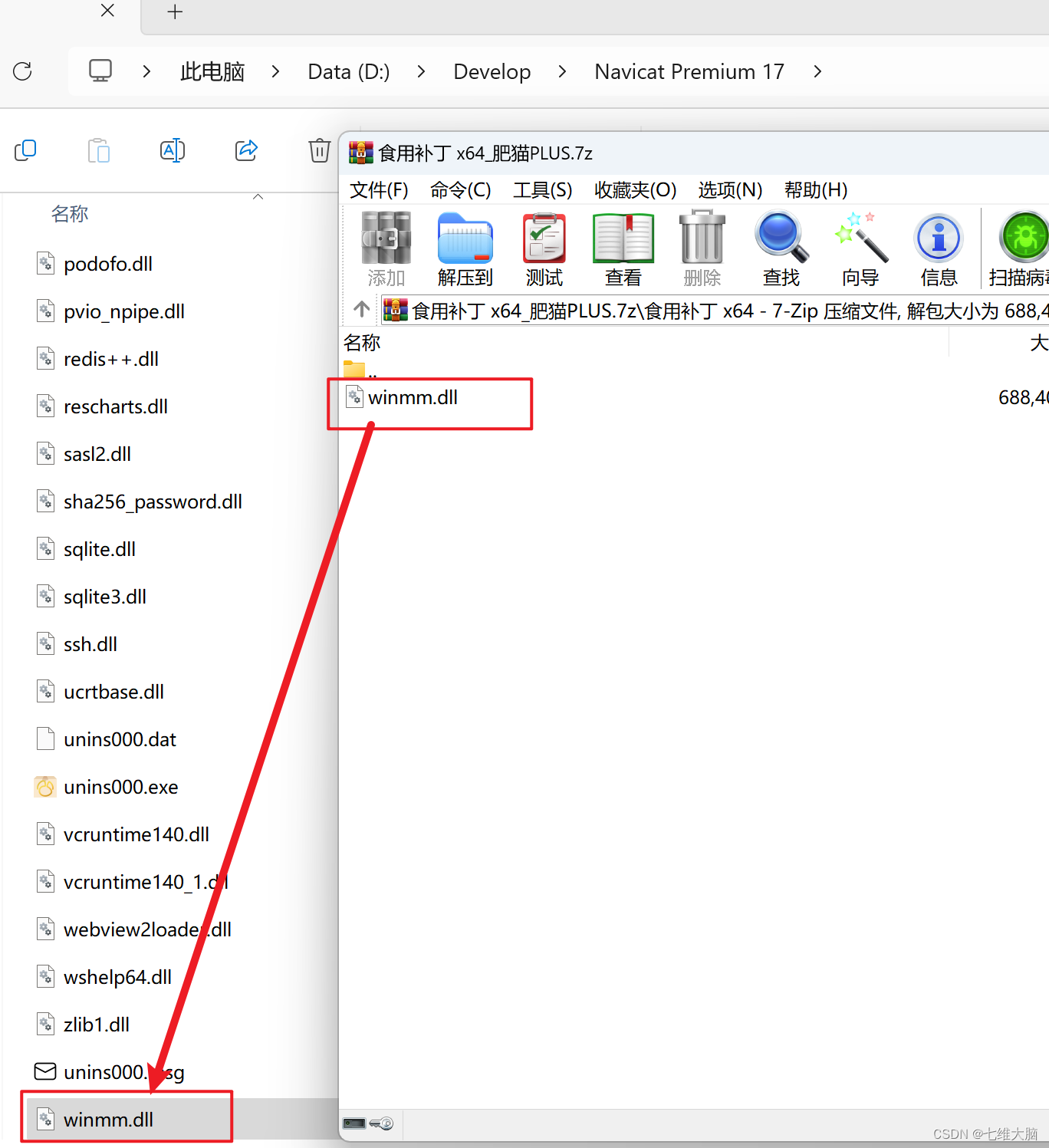Click the monitor icon in address bar
Viewport: 1049px width, 1148px height.
click(x=100, y=71)
